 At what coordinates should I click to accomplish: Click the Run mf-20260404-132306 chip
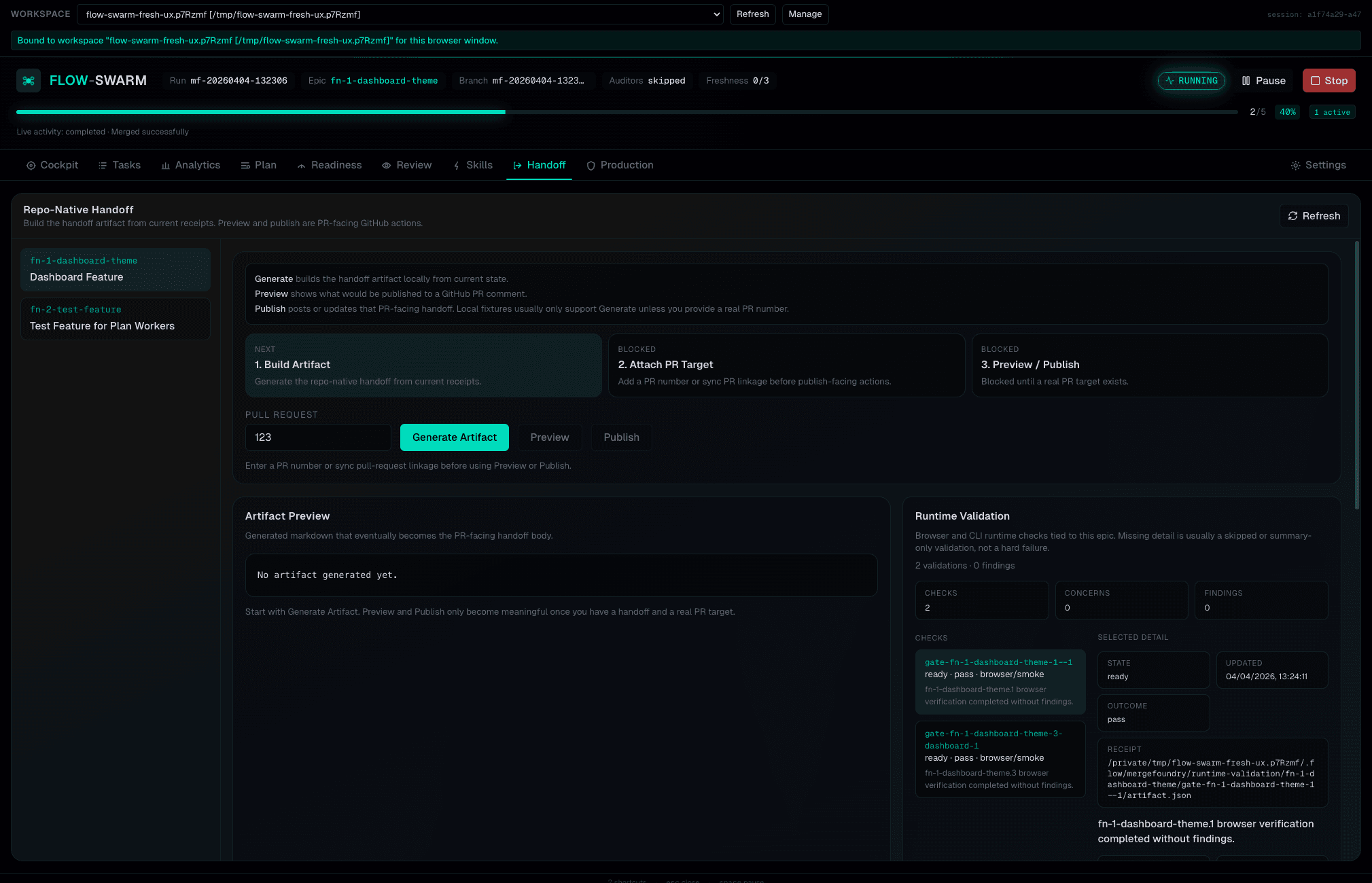pyautogui.click(x=228, y=81)
